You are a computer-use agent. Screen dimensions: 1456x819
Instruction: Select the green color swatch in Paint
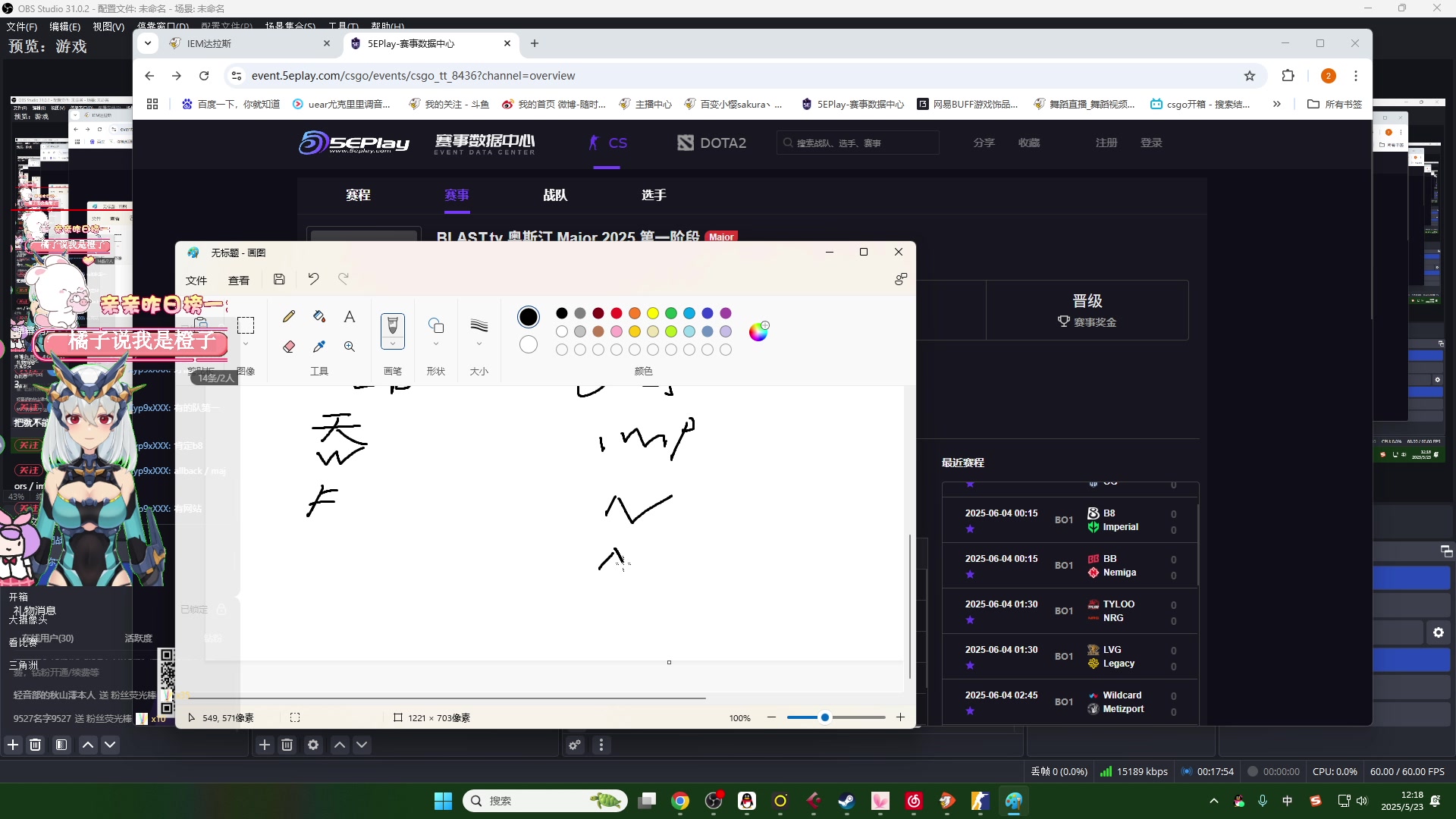[x=671, y=313]
